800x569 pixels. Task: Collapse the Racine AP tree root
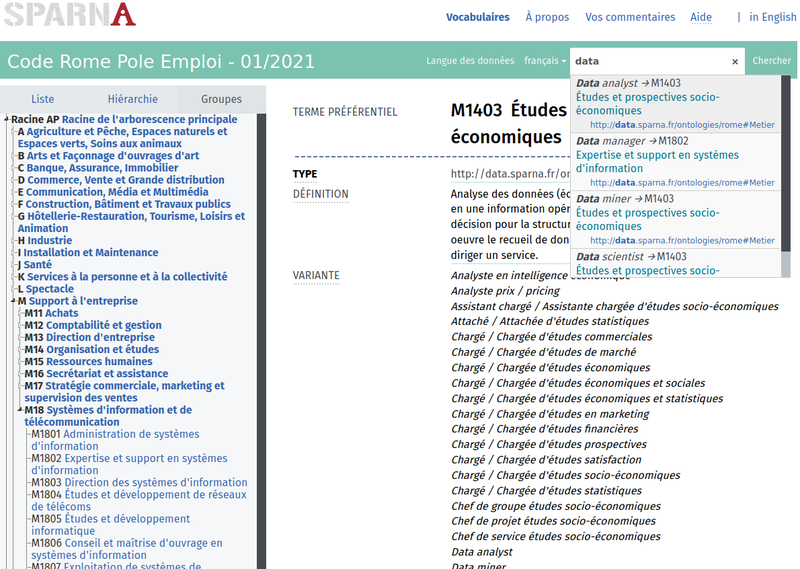tap(7, 119)
